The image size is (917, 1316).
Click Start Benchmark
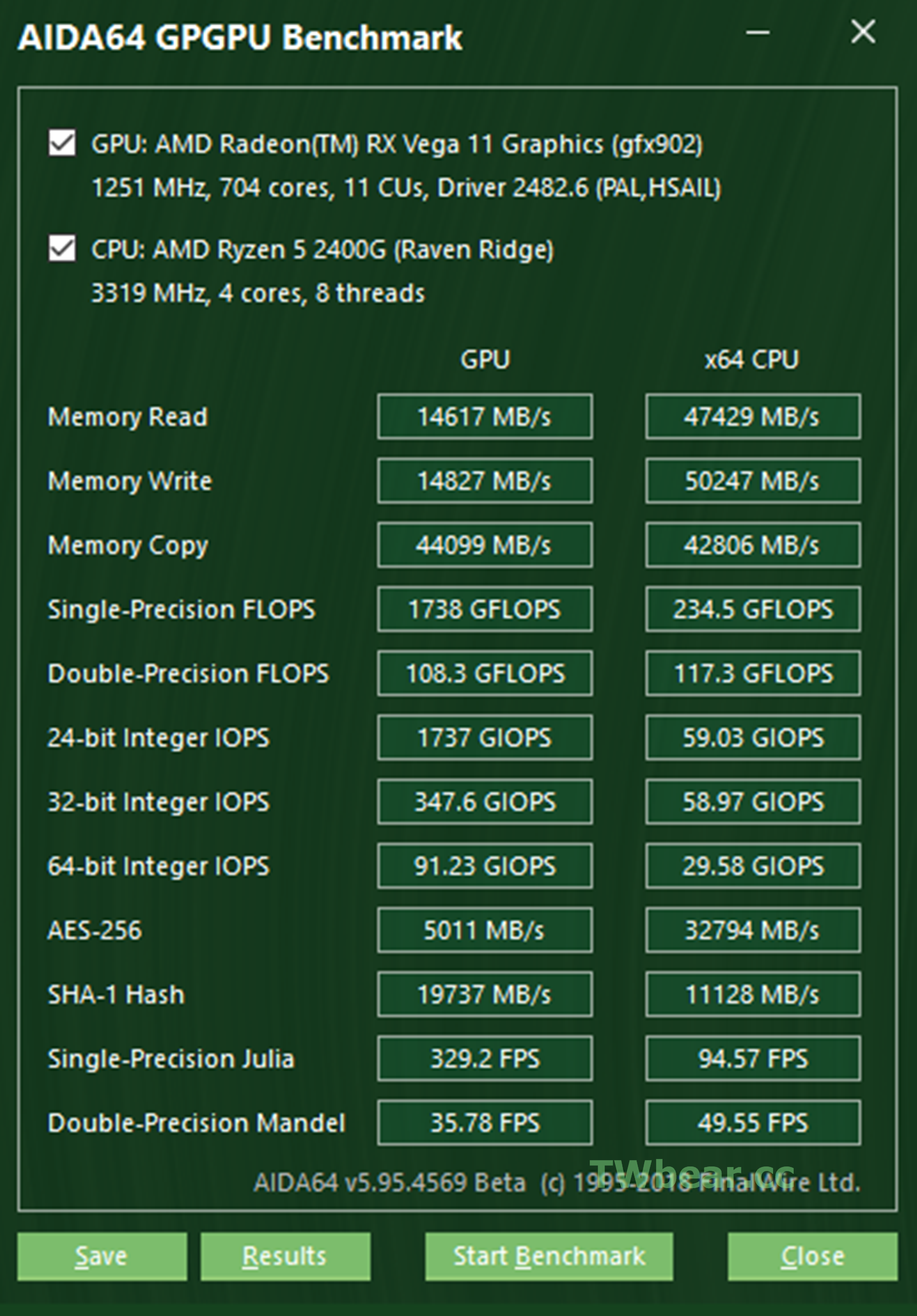[549, 1256]
